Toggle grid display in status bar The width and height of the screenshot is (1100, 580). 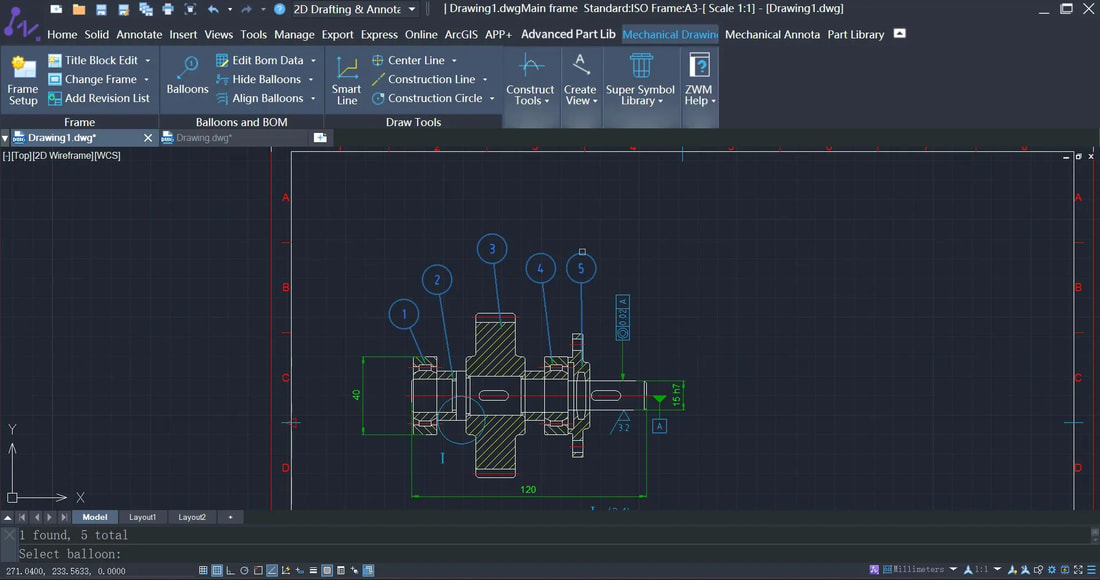[x=217, y=570]
